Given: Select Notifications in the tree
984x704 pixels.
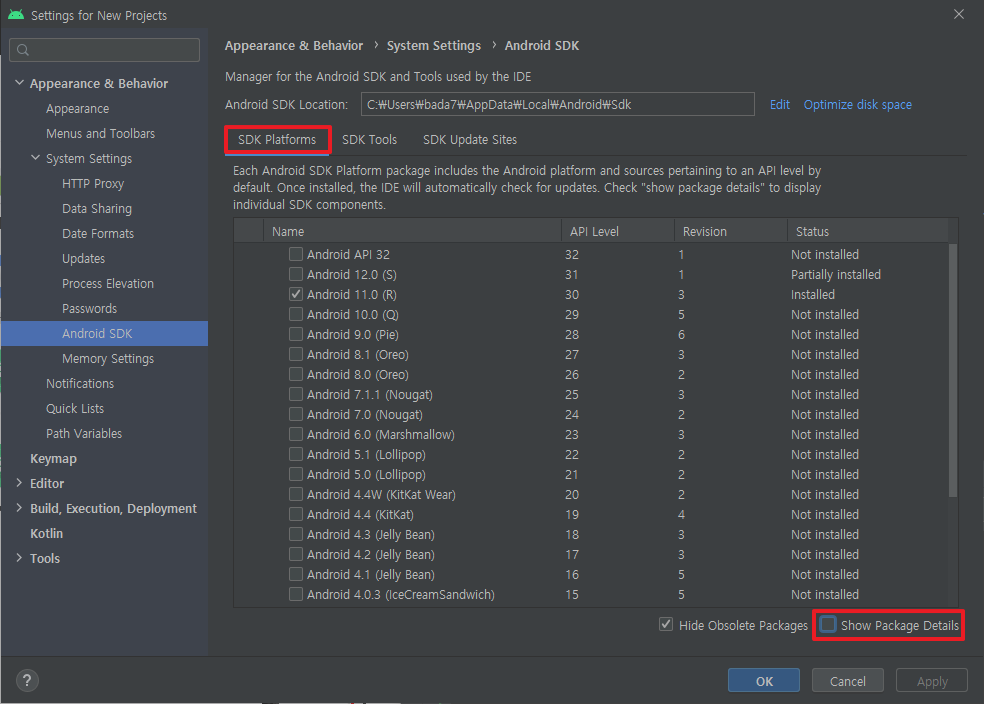Looking at the screenshot, I should coord(80,383).
